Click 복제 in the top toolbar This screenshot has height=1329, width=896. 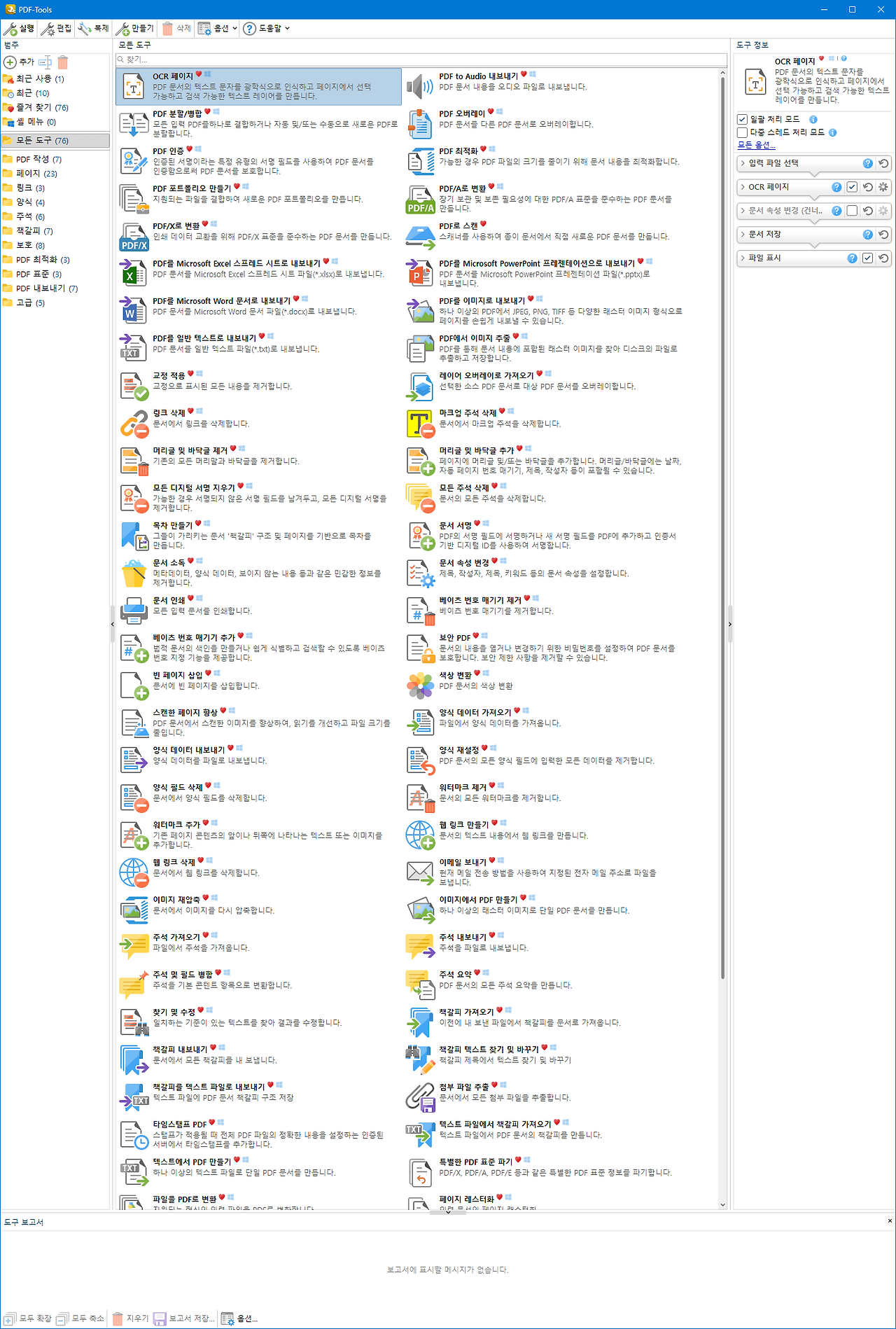94,29
